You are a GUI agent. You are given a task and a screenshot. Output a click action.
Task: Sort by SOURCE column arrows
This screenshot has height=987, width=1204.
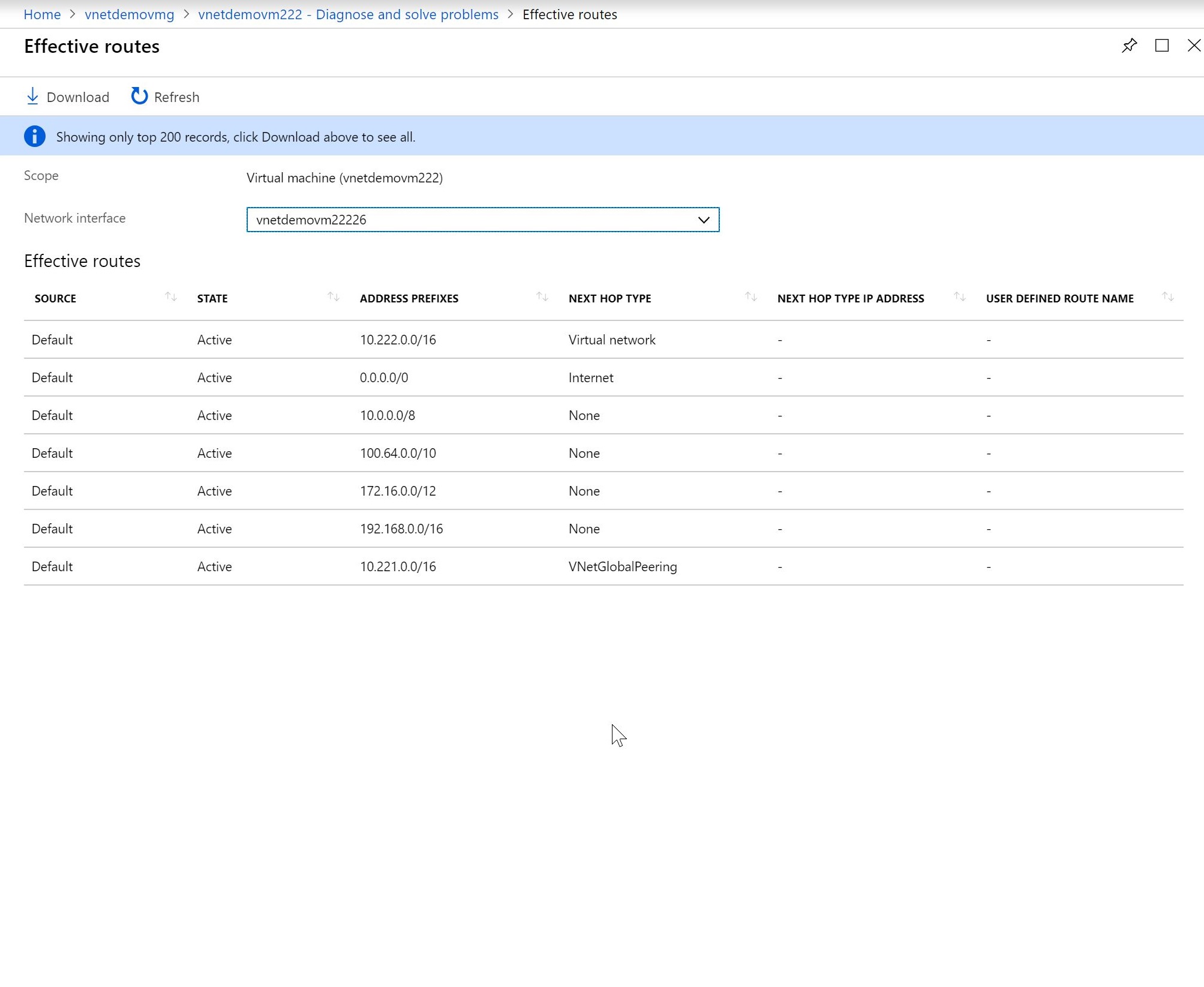click(x=171, y=297)
